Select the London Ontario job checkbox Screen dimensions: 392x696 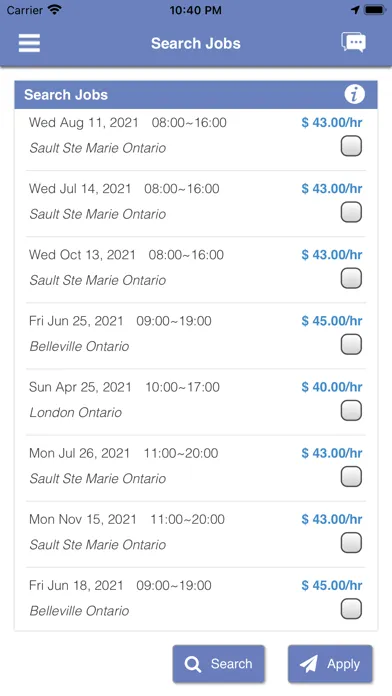point(351,411)
